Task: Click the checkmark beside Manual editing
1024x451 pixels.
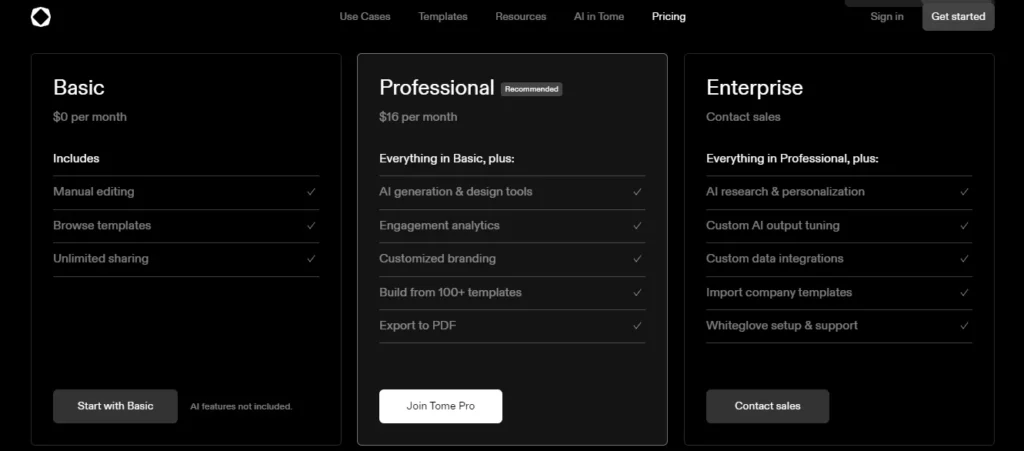Action: pos(311,192)
